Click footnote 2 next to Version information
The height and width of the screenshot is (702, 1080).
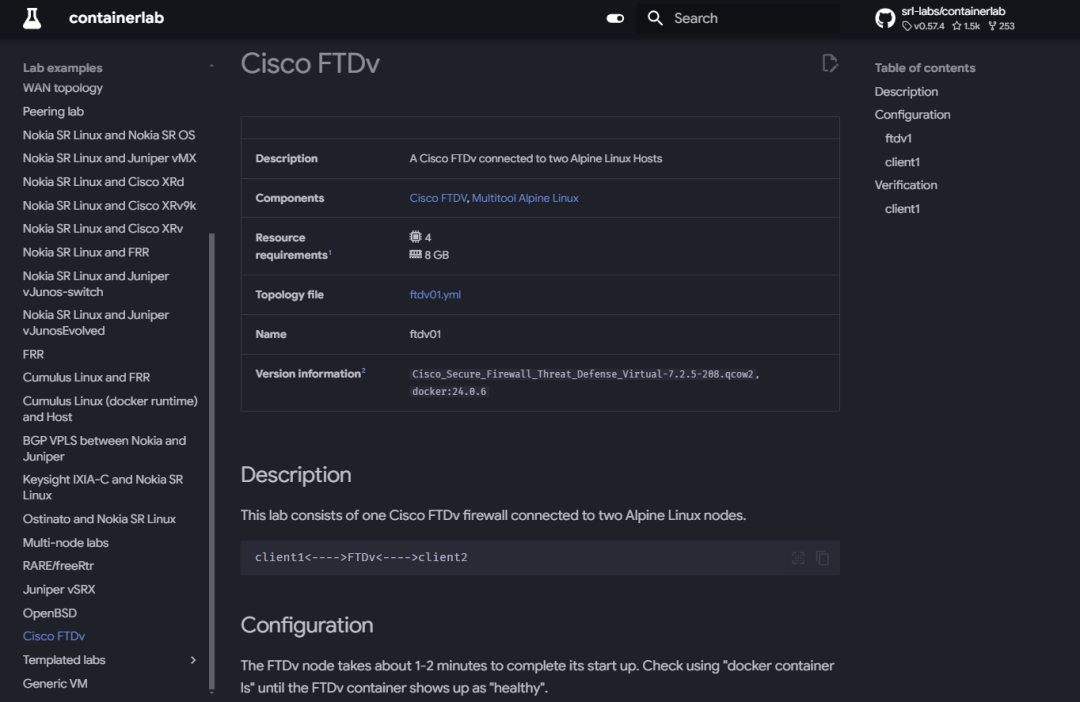pos(364,371)
